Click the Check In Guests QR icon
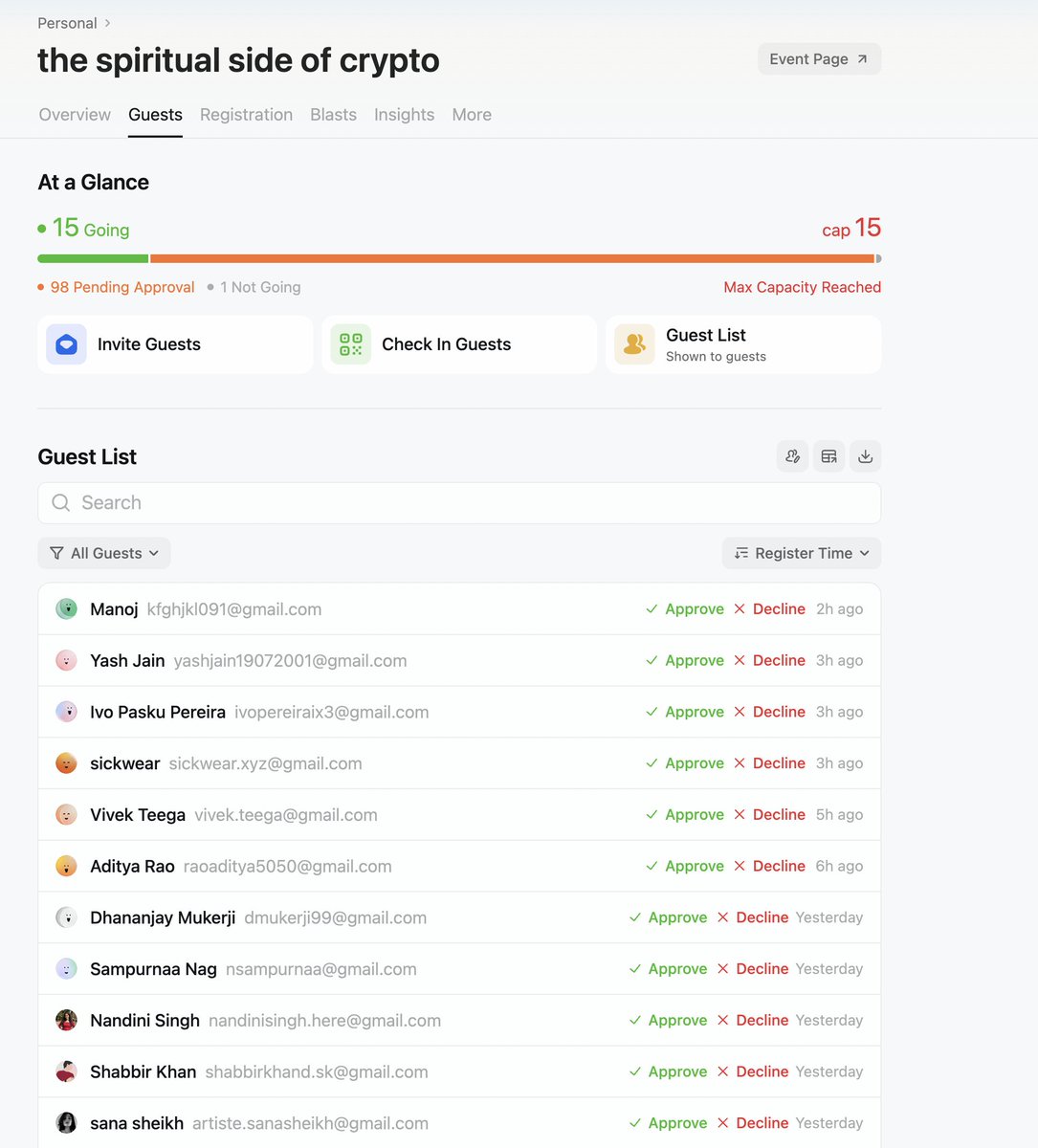1038x1148 pixels. click(x=351, y=344)
